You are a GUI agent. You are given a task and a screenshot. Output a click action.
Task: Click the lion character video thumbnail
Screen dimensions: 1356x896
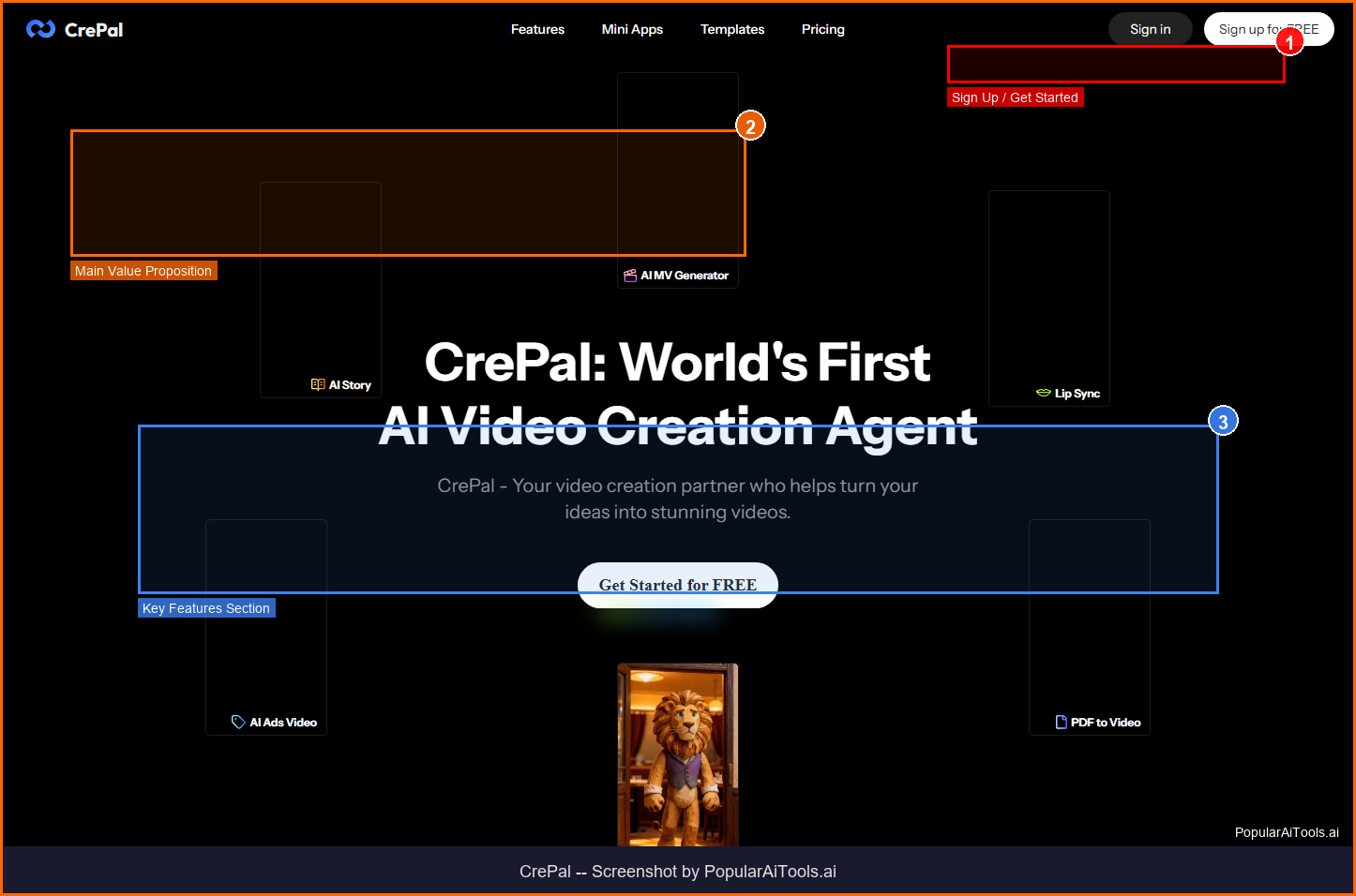click(x=678, y=754)
